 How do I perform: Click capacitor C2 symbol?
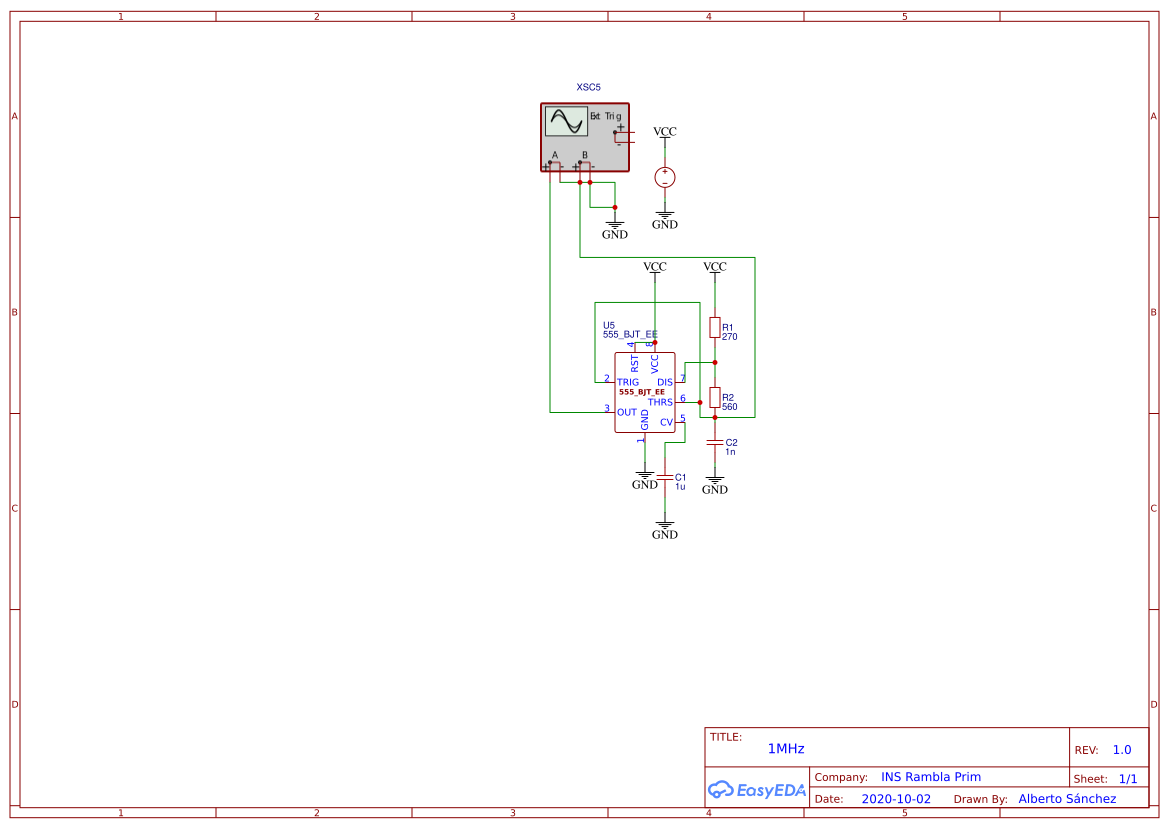click(x=714, y=442)
